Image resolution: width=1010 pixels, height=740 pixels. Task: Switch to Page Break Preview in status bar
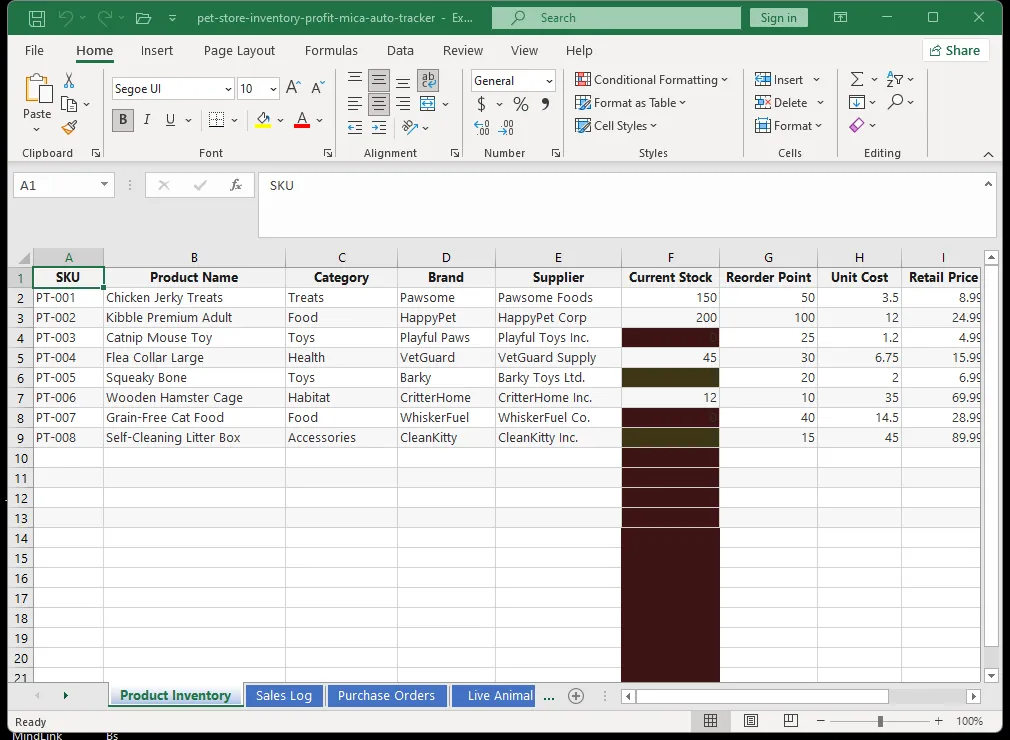pyautogui.click(x=790, y=721)
